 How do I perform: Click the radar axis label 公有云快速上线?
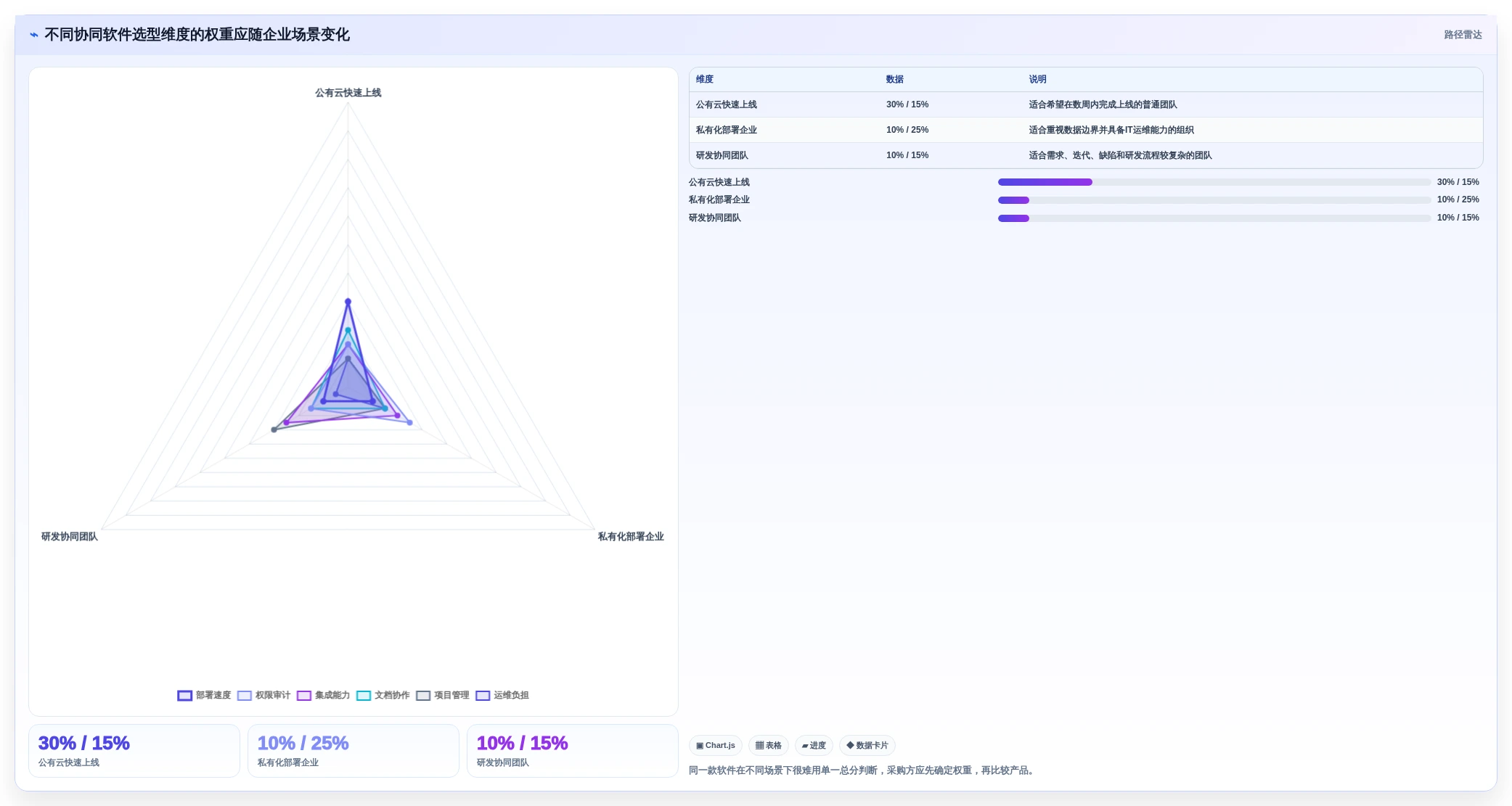(x=348, y=93)
